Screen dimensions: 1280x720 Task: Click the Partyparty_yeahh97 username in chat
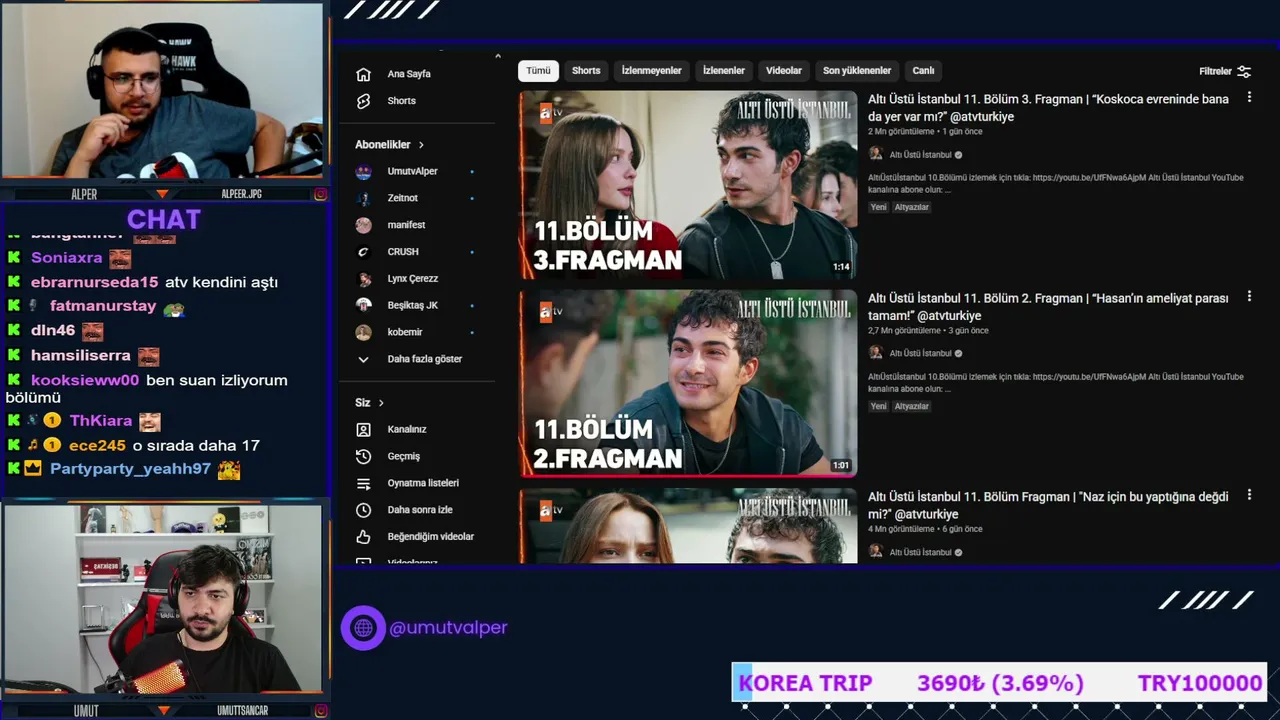130,469
